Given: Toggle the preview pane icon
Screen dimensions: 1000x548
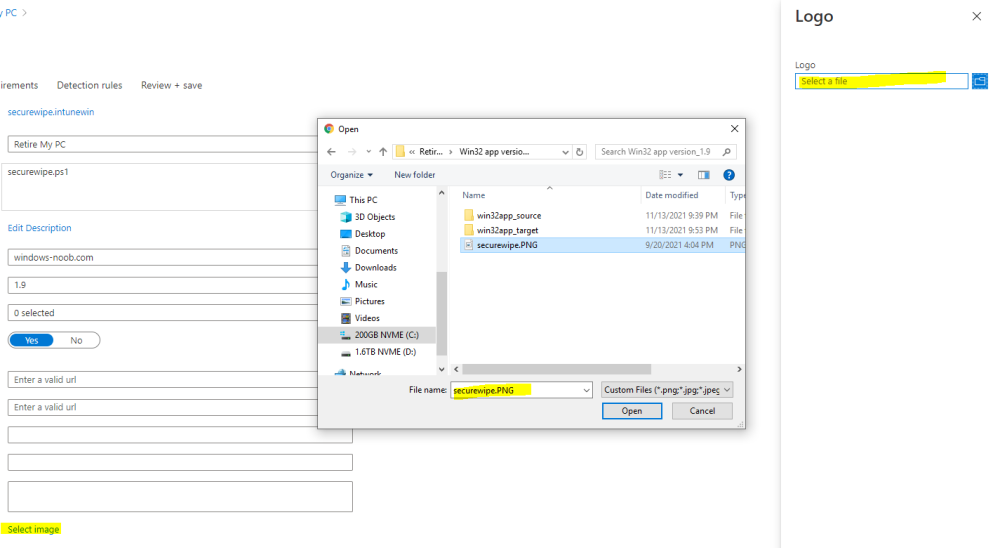Looking at the screenshot, I should click(703, 175).
